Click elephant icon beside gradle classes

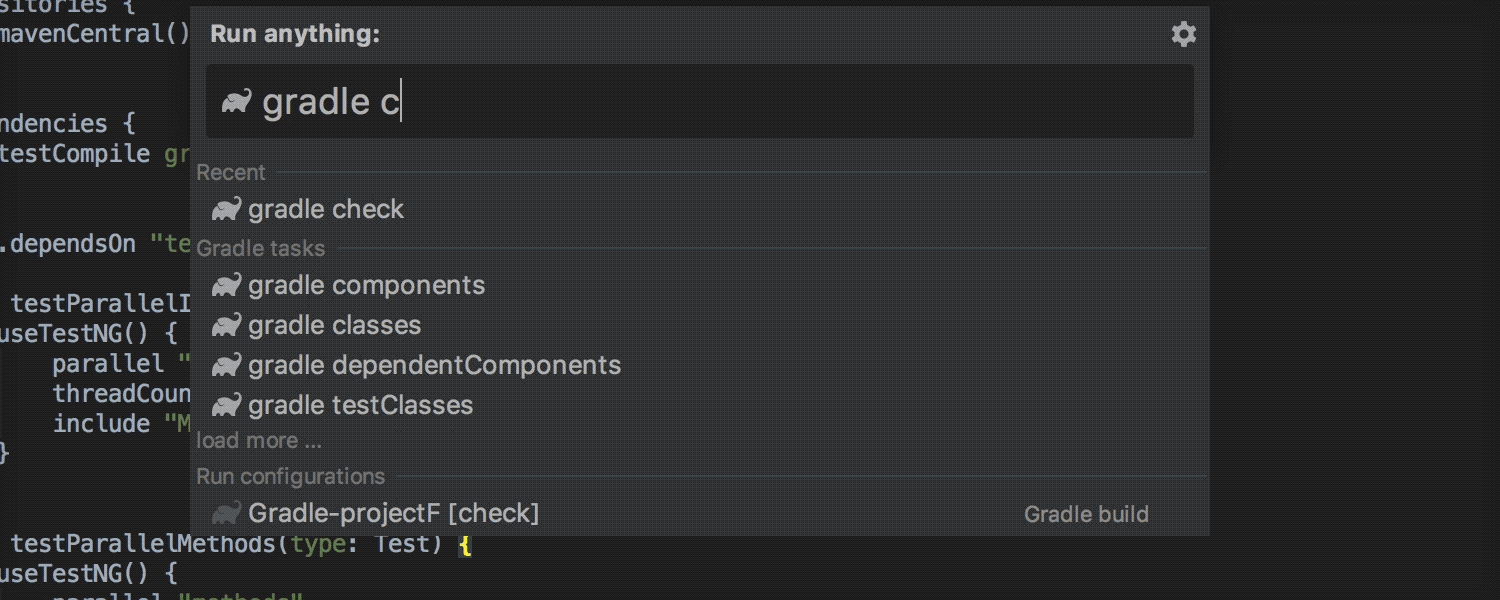point(227,325)
